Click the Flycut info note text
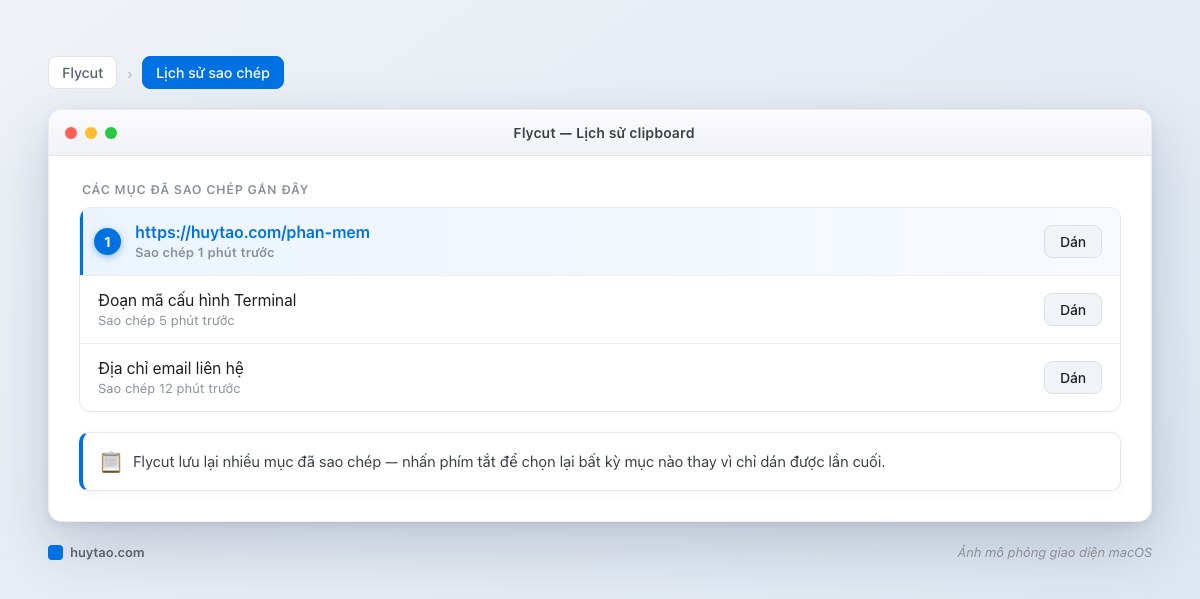 [509, 462]
